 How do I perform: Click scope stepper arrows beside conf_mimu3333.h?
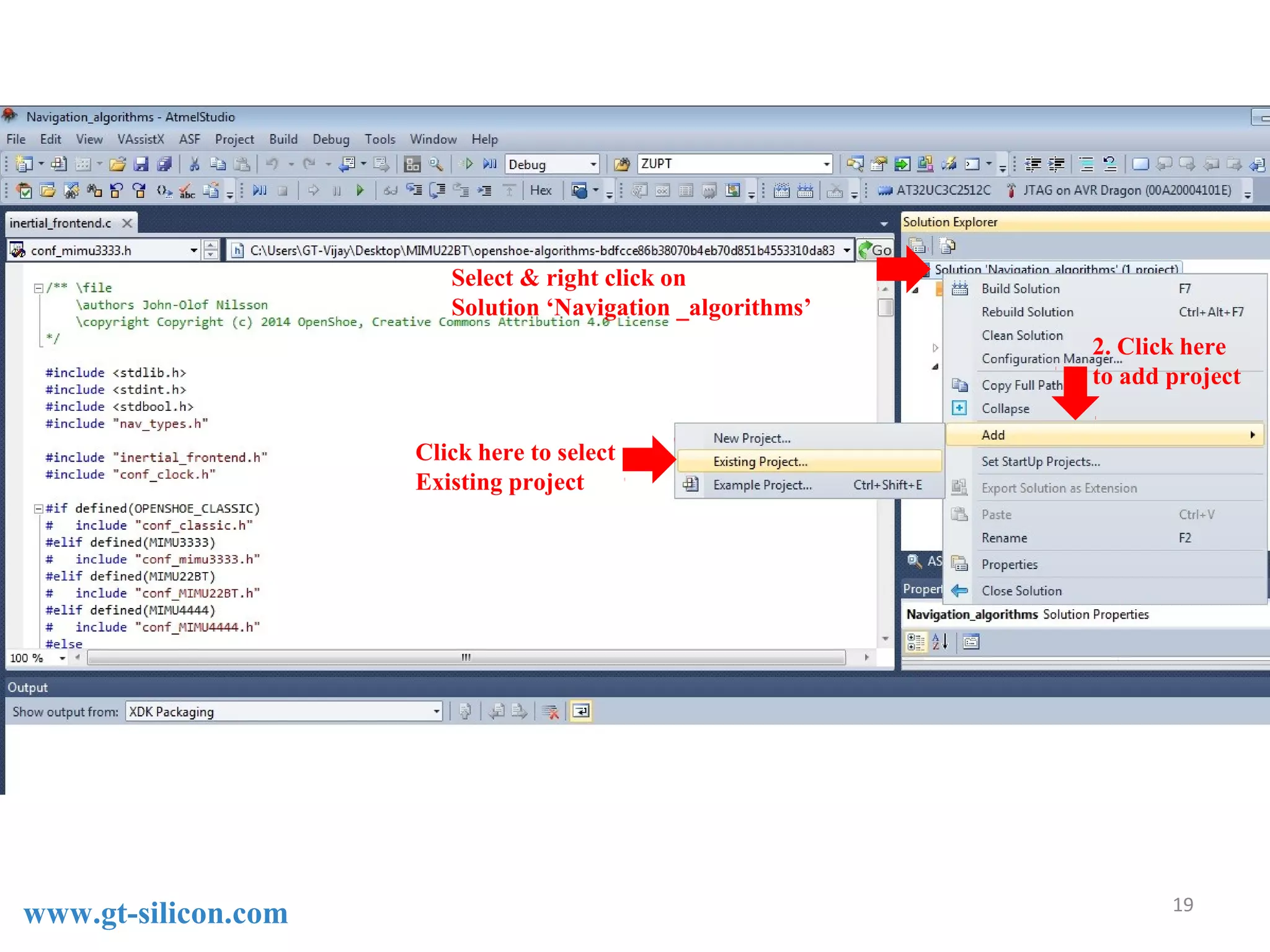pos(211,250)
